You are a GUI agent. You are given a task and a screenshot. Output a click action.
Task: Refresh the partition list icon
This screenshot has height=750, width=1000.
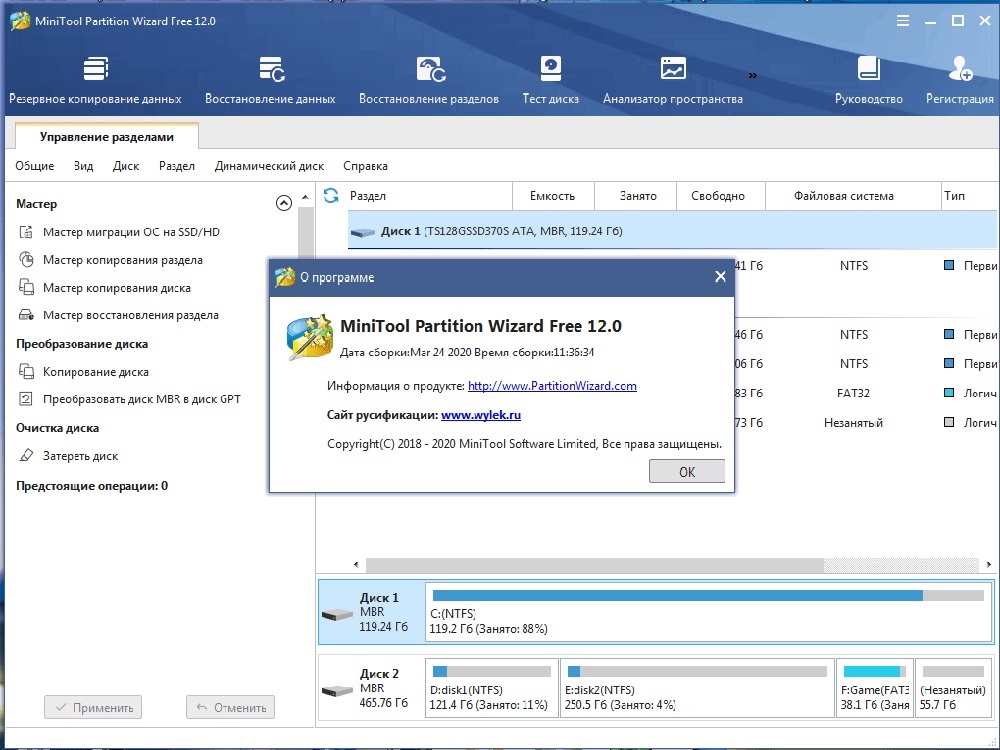tap(331, 195)
